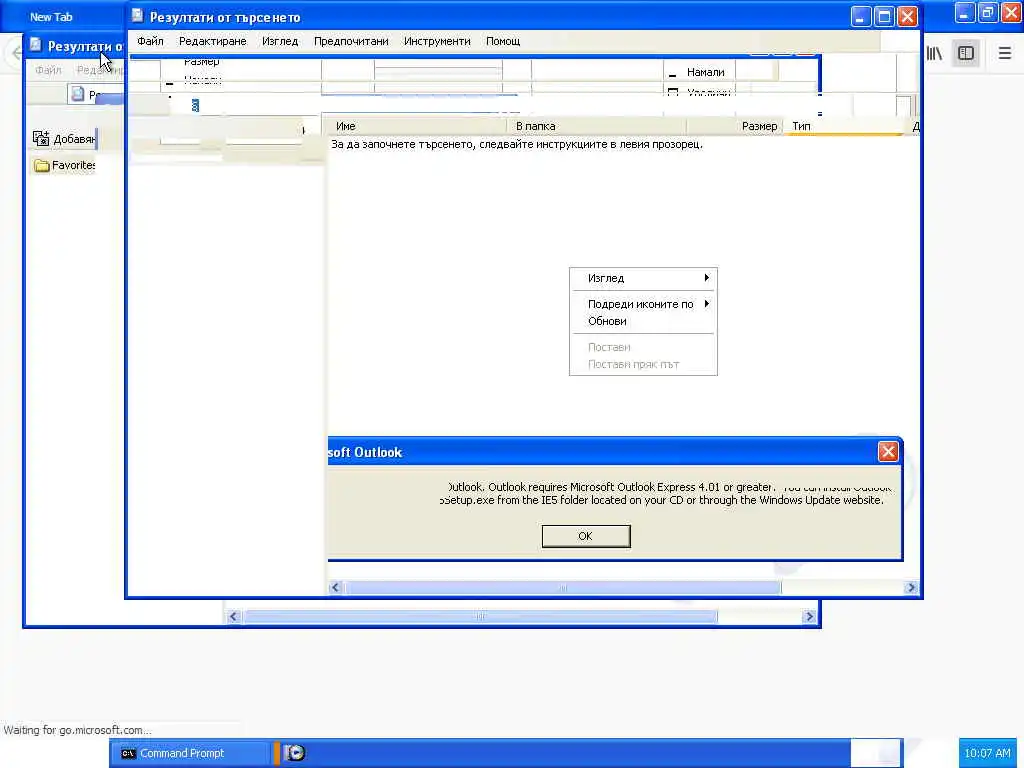Open the Firefox library icon
The width and height of the screenshot is (1024, 768).
tap(934, 53)
